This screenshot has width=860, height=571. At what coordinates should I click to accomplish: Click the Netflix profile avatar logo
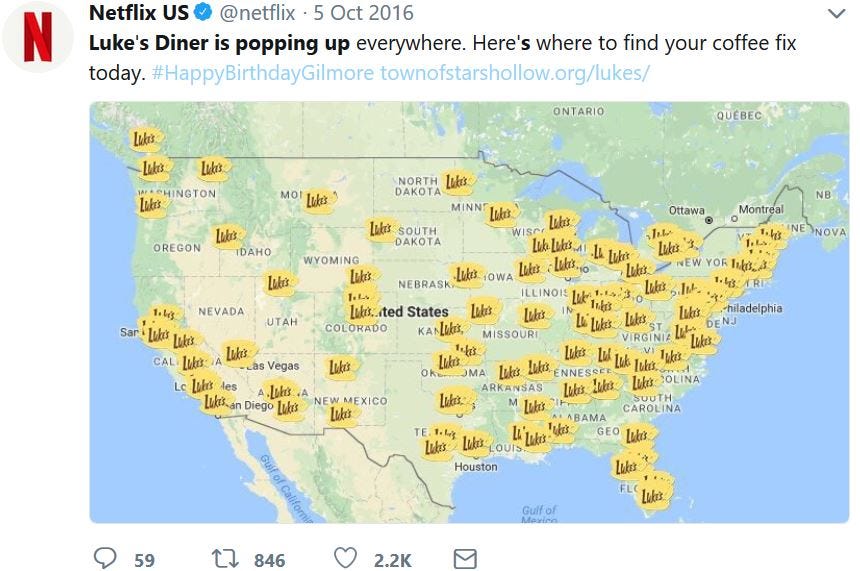38,37
